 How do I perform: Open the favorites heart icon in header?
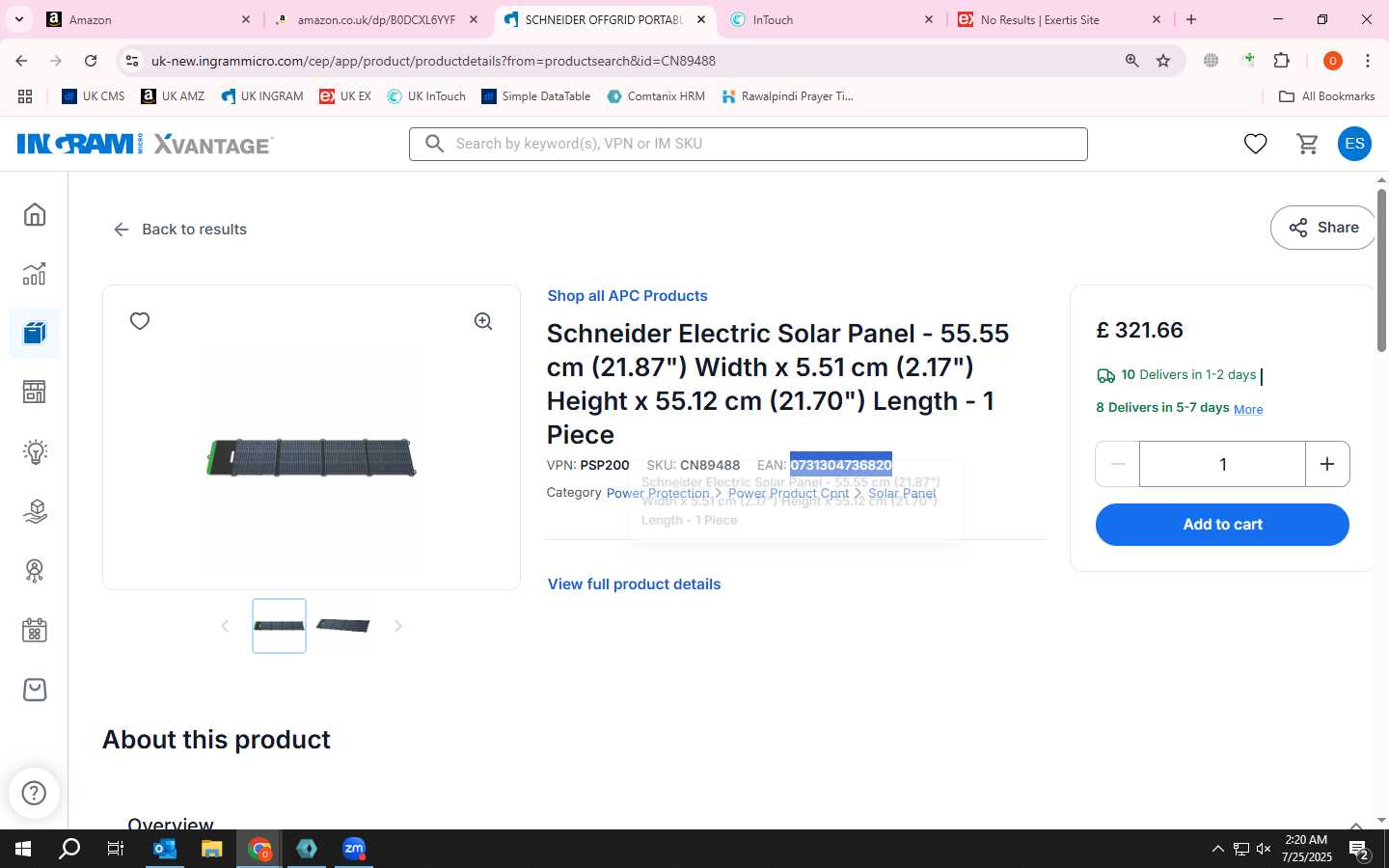pyautogui.click(x=1255, y=144)
